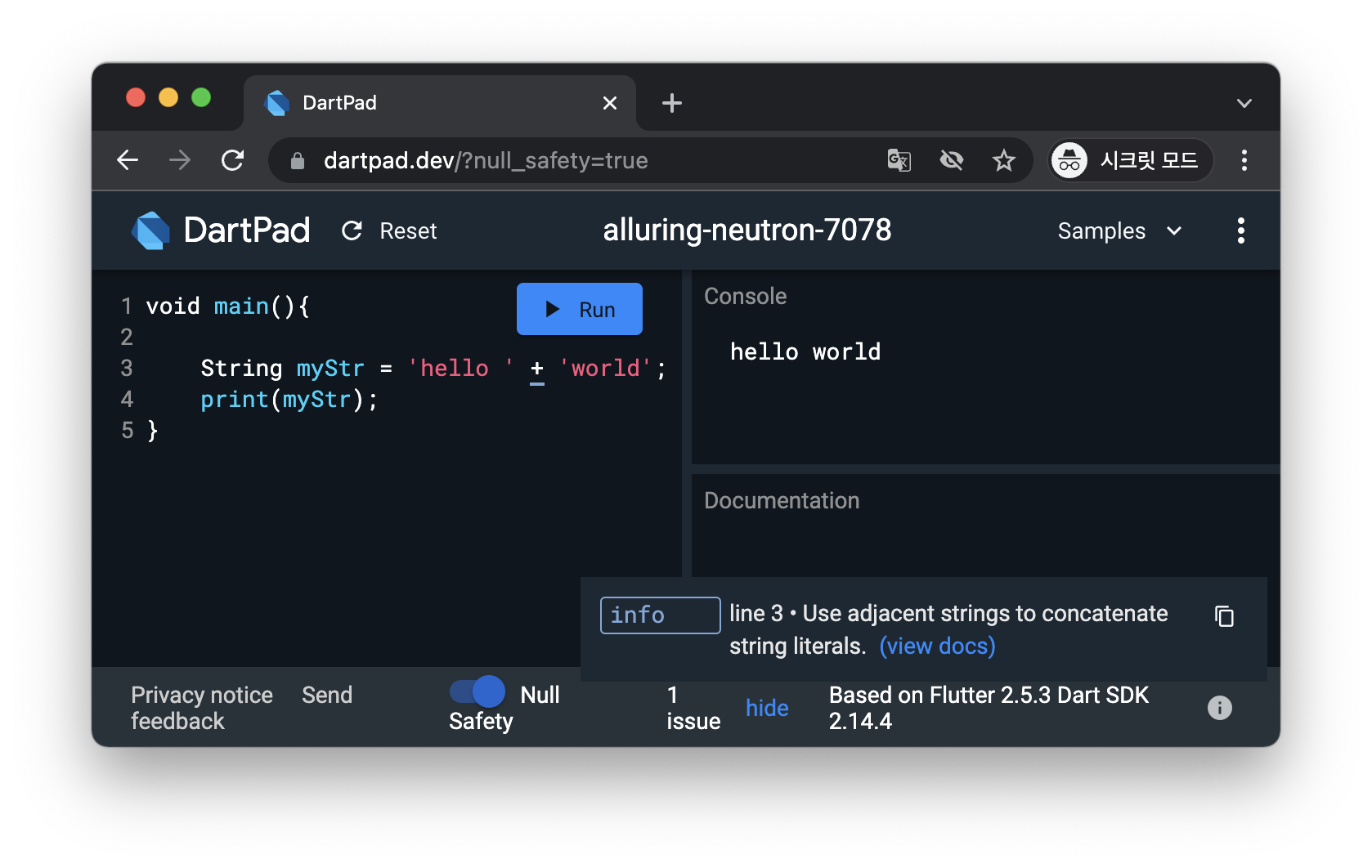Reload the page with the refresh icon
1372x868 pixels.
(x=233, y=160)
